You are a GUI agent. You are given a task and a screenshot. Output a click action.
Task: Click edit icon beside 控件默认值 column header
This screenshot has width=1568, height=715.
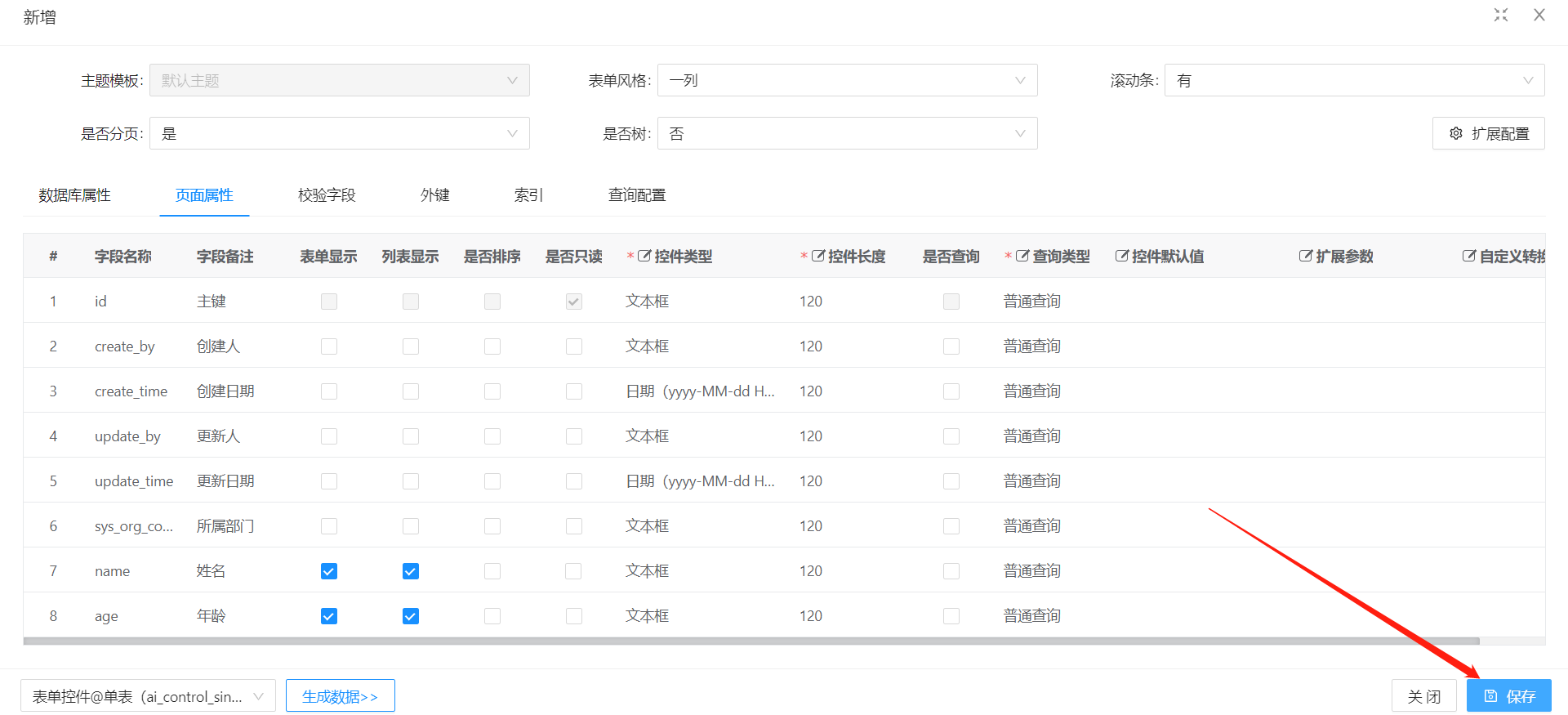tap(1122, 257)
